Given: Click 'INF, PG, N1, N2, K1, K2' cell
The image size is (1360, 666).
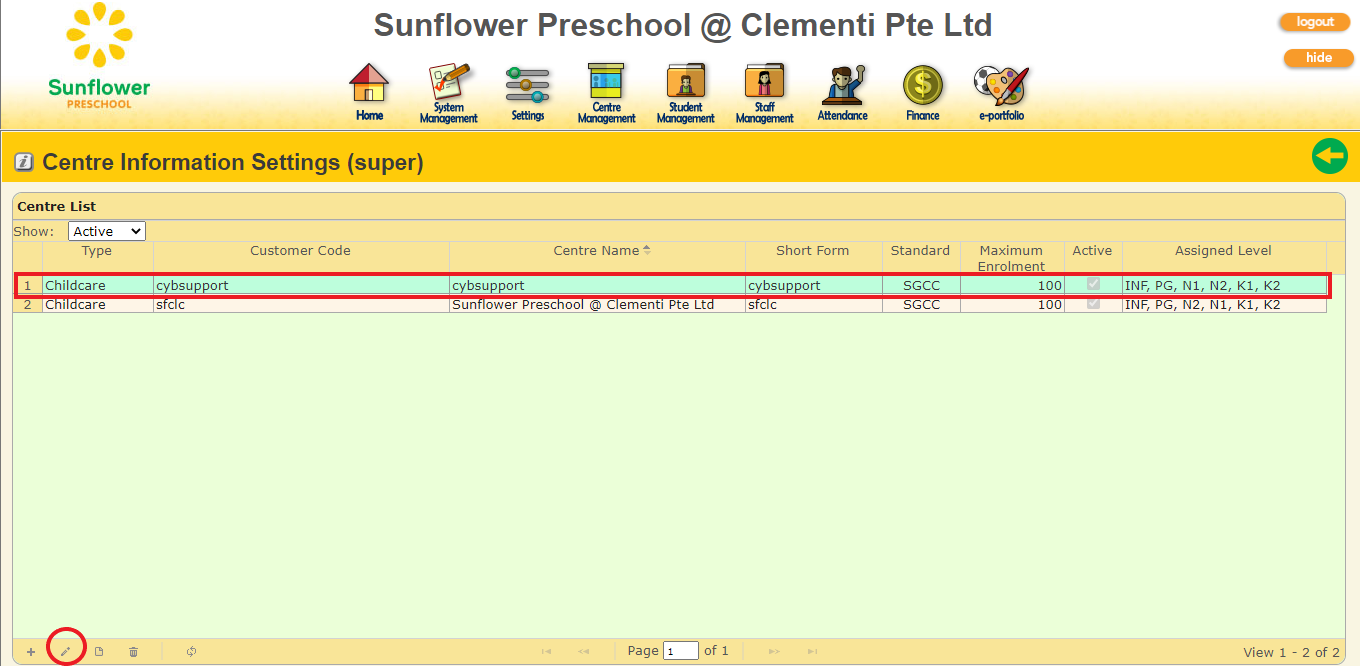Looking at the screenshot, I should click(1224, 285).
